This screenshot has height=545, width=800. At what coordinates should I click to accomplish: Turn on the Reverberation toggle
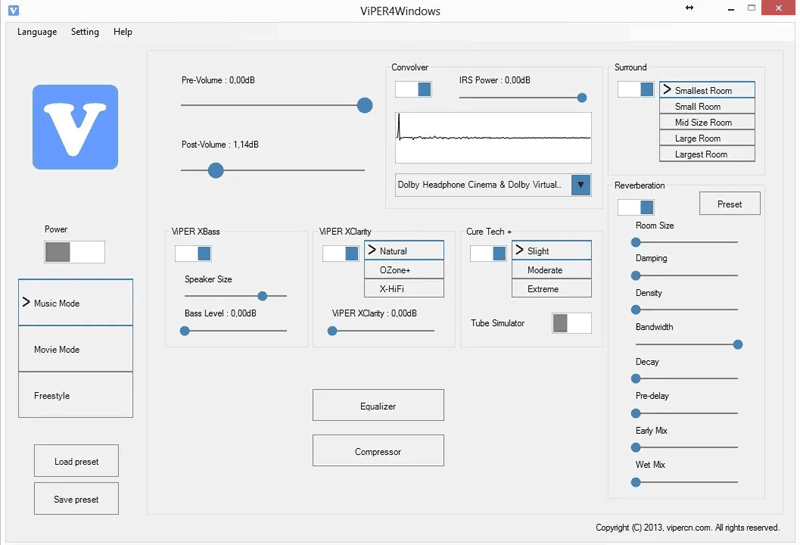tap(635, 207)
